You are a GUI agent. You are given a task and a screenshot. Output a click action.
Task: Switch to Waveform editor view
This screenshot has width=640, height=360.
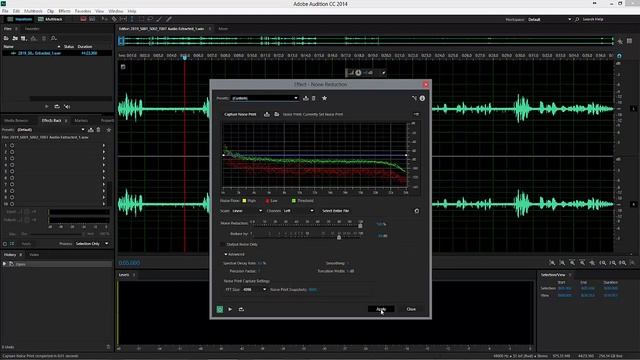click(20, 19)
